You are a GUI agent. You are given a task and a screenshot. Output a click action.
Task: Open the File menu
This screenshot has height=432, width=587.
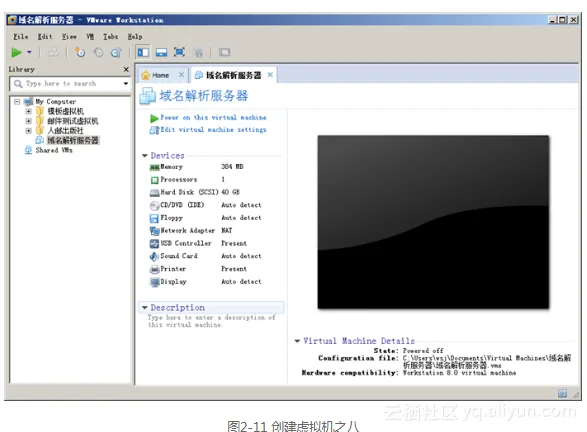[21, 37]
